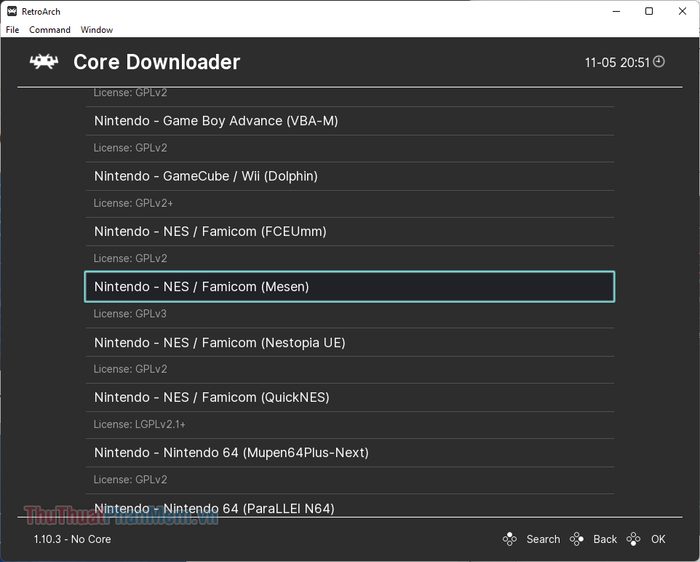Open the Command menu

(x=50, y=29)
